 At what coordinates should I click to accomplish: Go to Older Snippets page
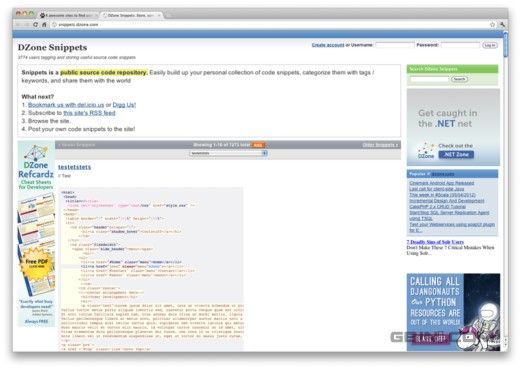pyautogui.click(x=380, y=145)
